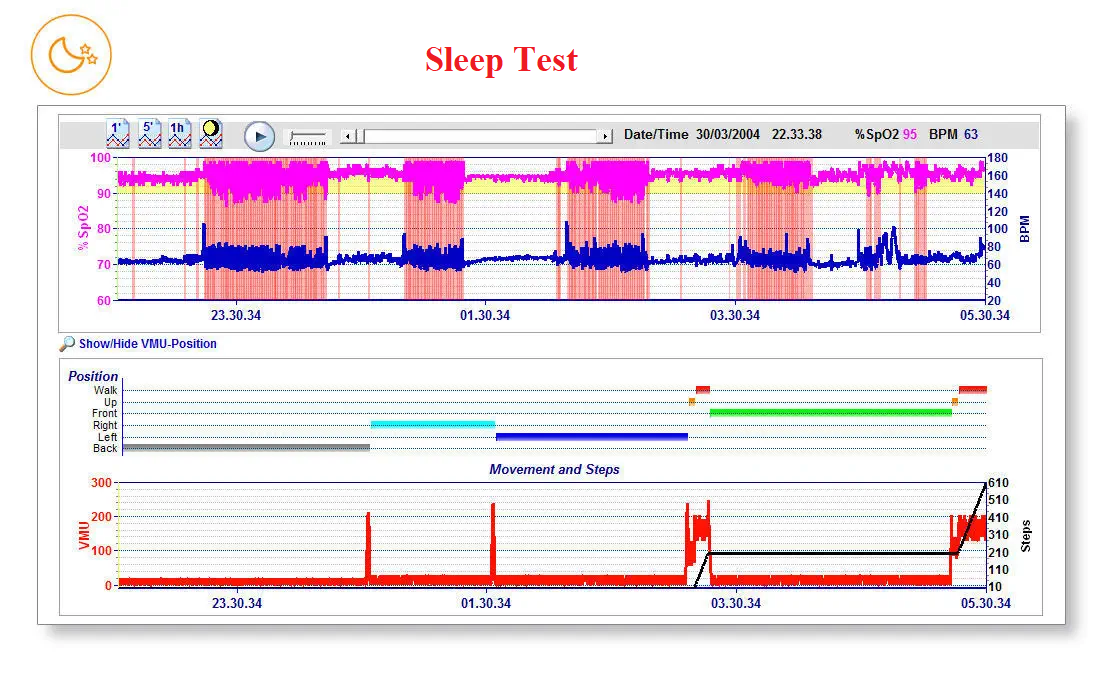The image size is (1100, 700).
Task: Toggle the Show/Hide VMU-Position link
Action: pos(147,344)
